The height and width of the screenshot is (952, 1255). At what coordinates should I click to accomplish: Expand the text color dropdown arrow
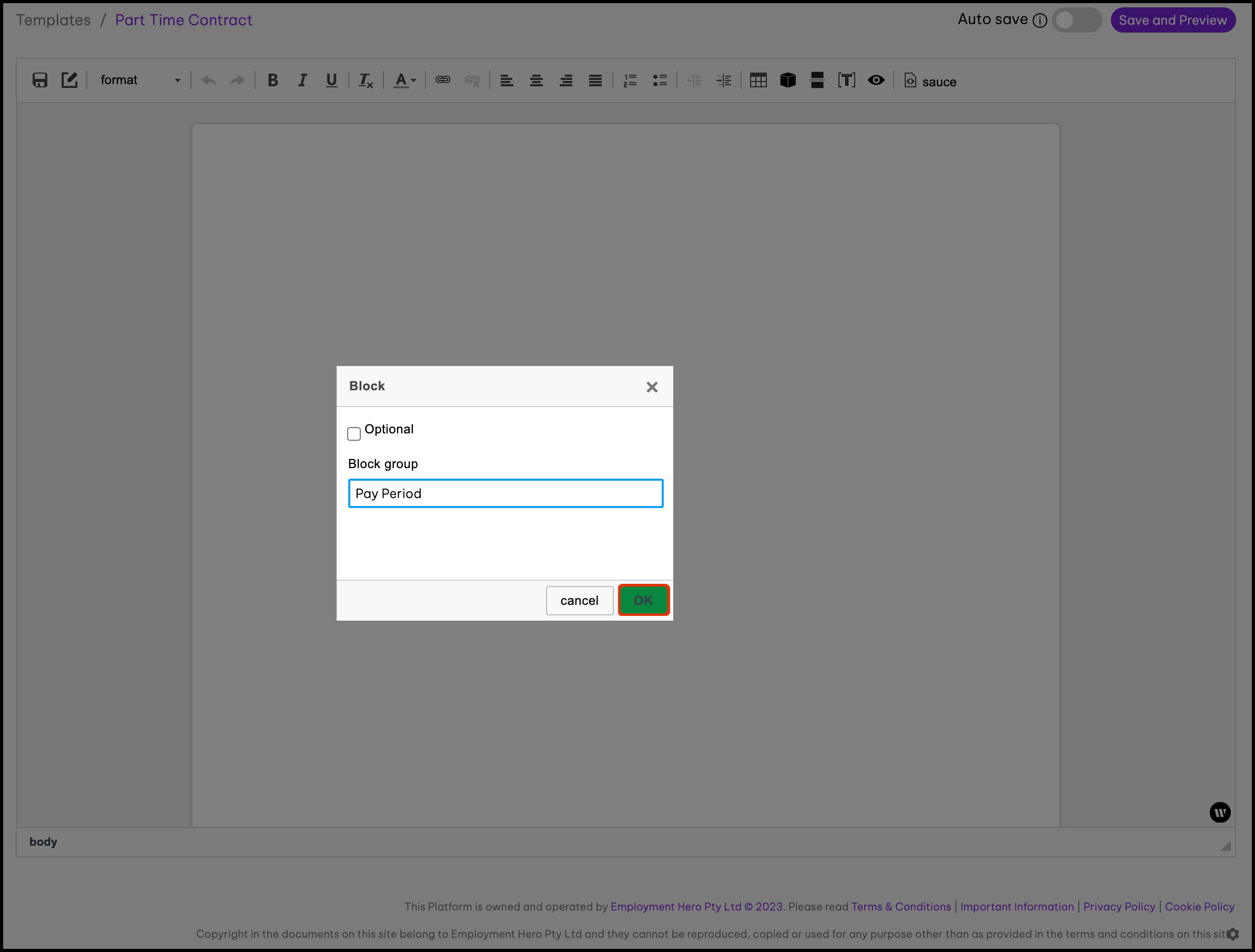(x=413, y=80)
